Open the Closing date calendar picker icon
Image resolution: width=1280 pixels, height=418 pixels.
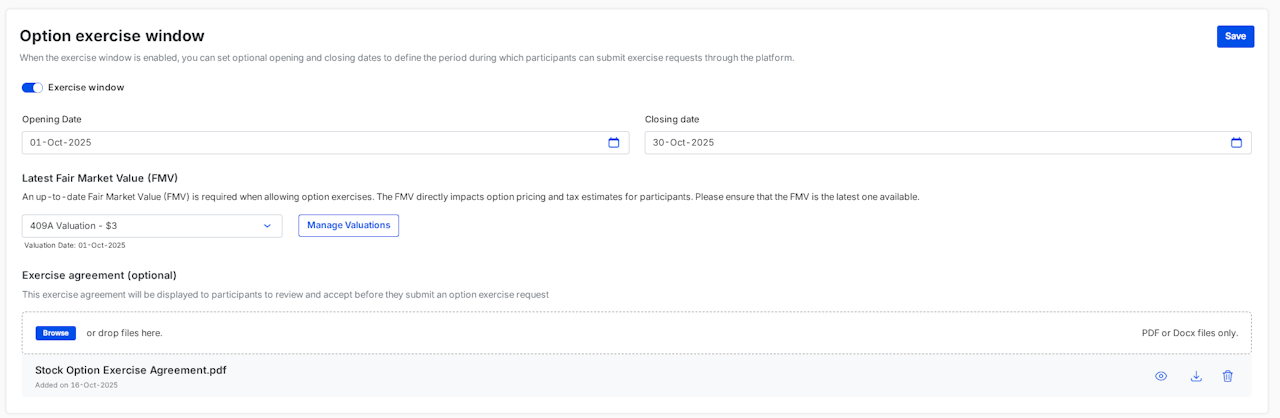pos(1236,143)
